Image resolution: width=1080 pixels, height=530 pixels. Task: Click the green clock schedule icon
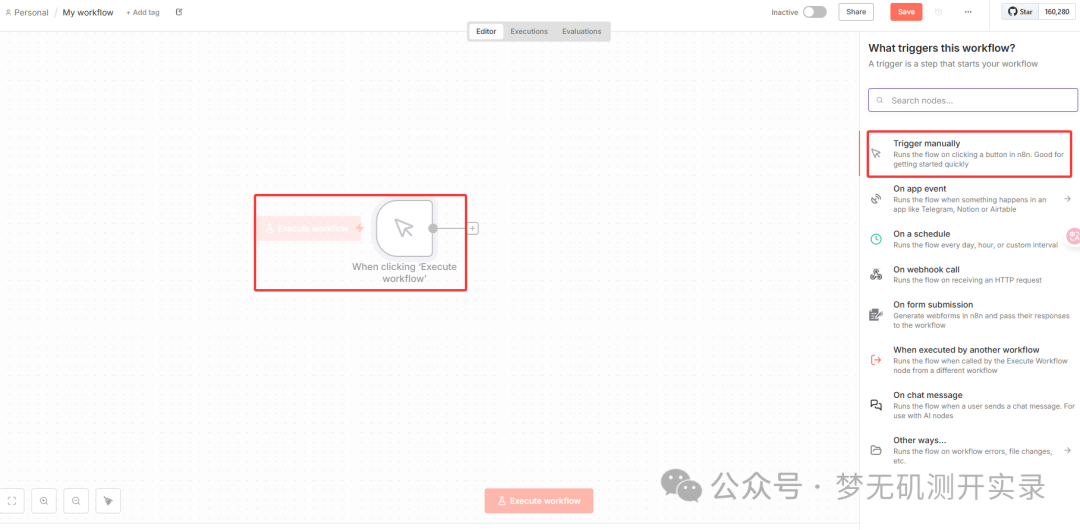[876, 239]
